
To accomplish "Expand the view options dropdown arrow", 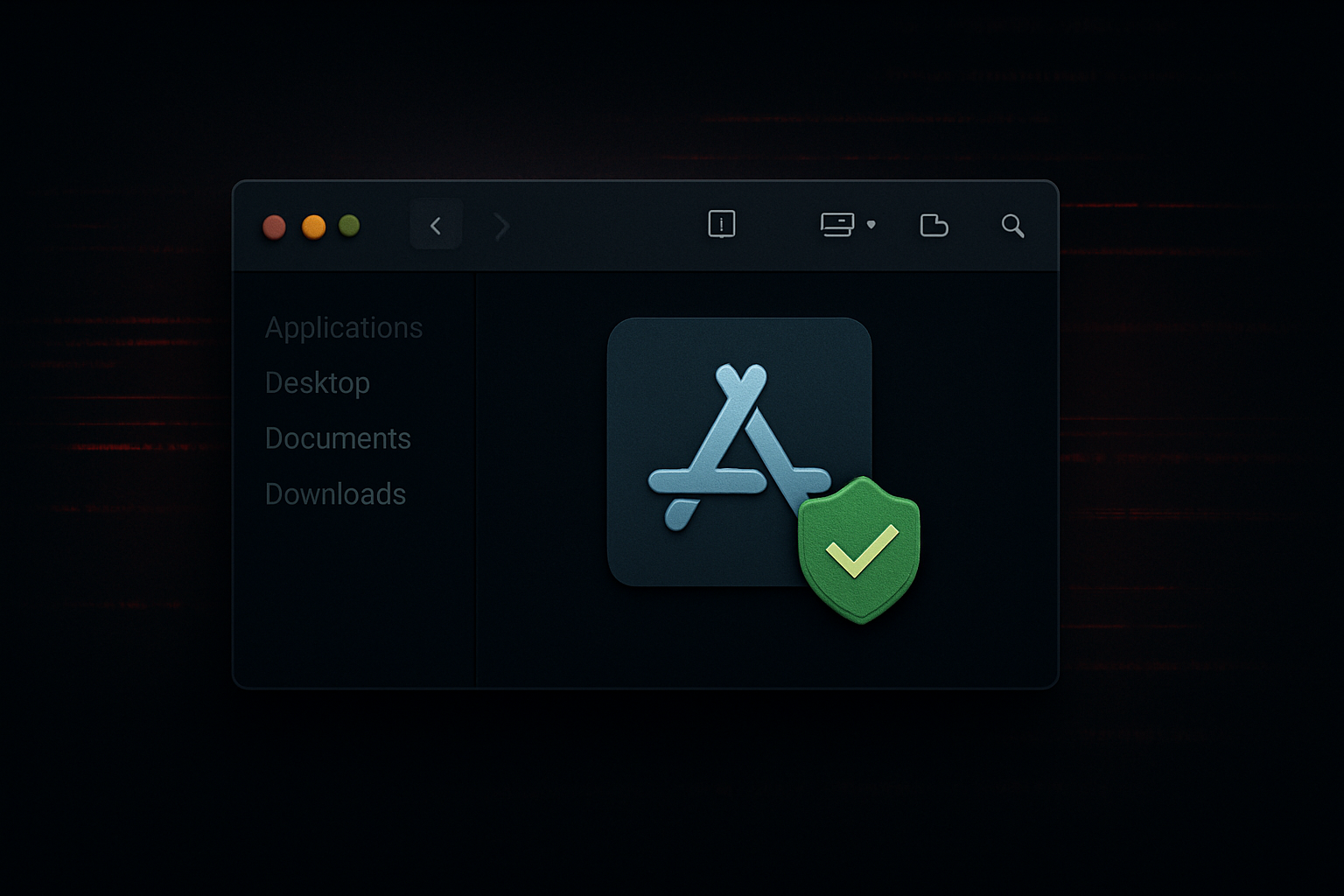I will [x=871, y=225].
